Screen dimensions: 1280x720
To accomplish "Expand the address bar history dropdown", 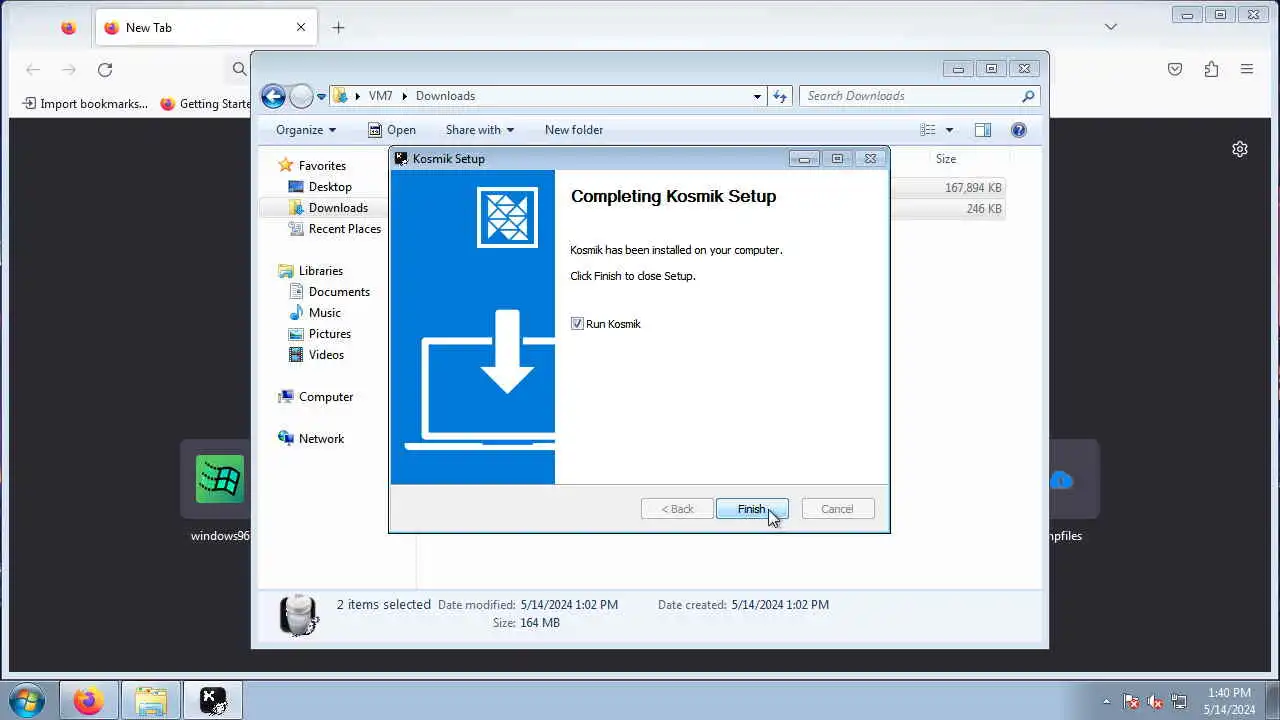I will 757,96.
